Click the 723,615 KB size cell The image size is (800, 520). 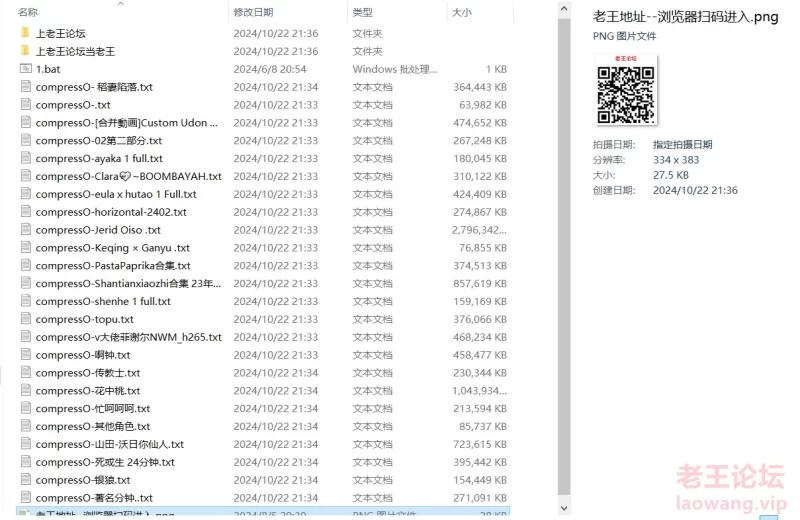[x=480, y=444]
